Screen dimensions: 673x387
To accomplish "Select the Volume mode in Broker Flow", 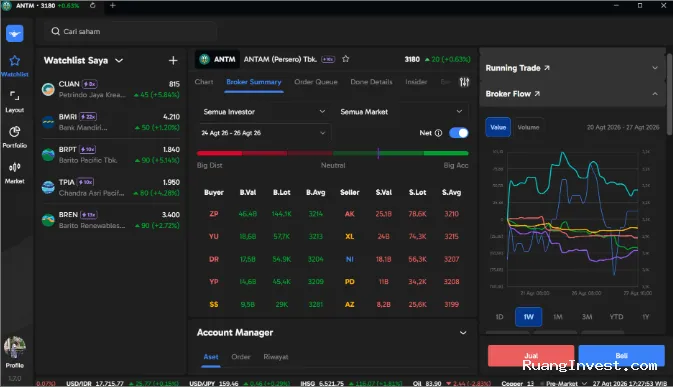I will coord(528,127).
